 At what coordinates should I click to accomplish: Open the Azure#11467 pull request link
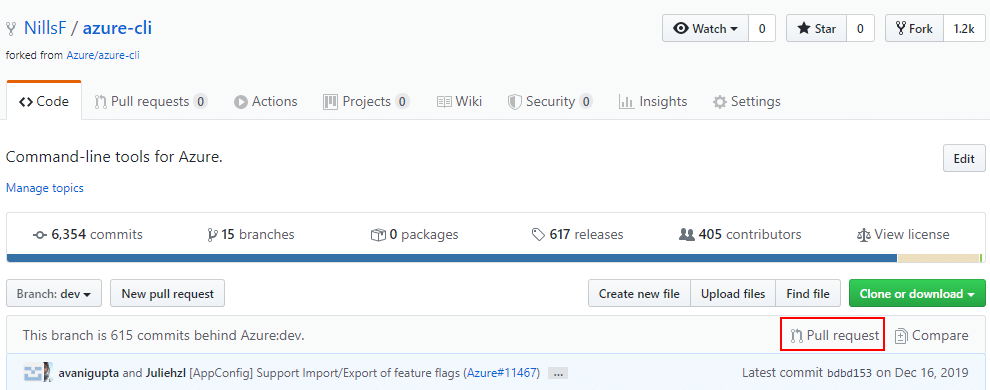tap(503, 373)
